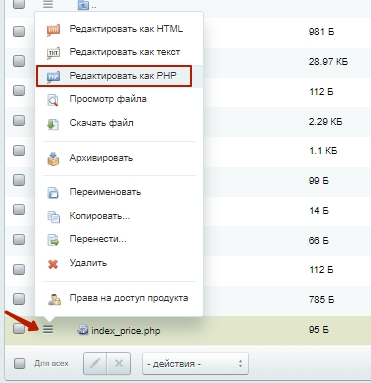Viewport: 371px width, 383px height.
Task: Click the TXT edit icon
Action: point(53,53)
